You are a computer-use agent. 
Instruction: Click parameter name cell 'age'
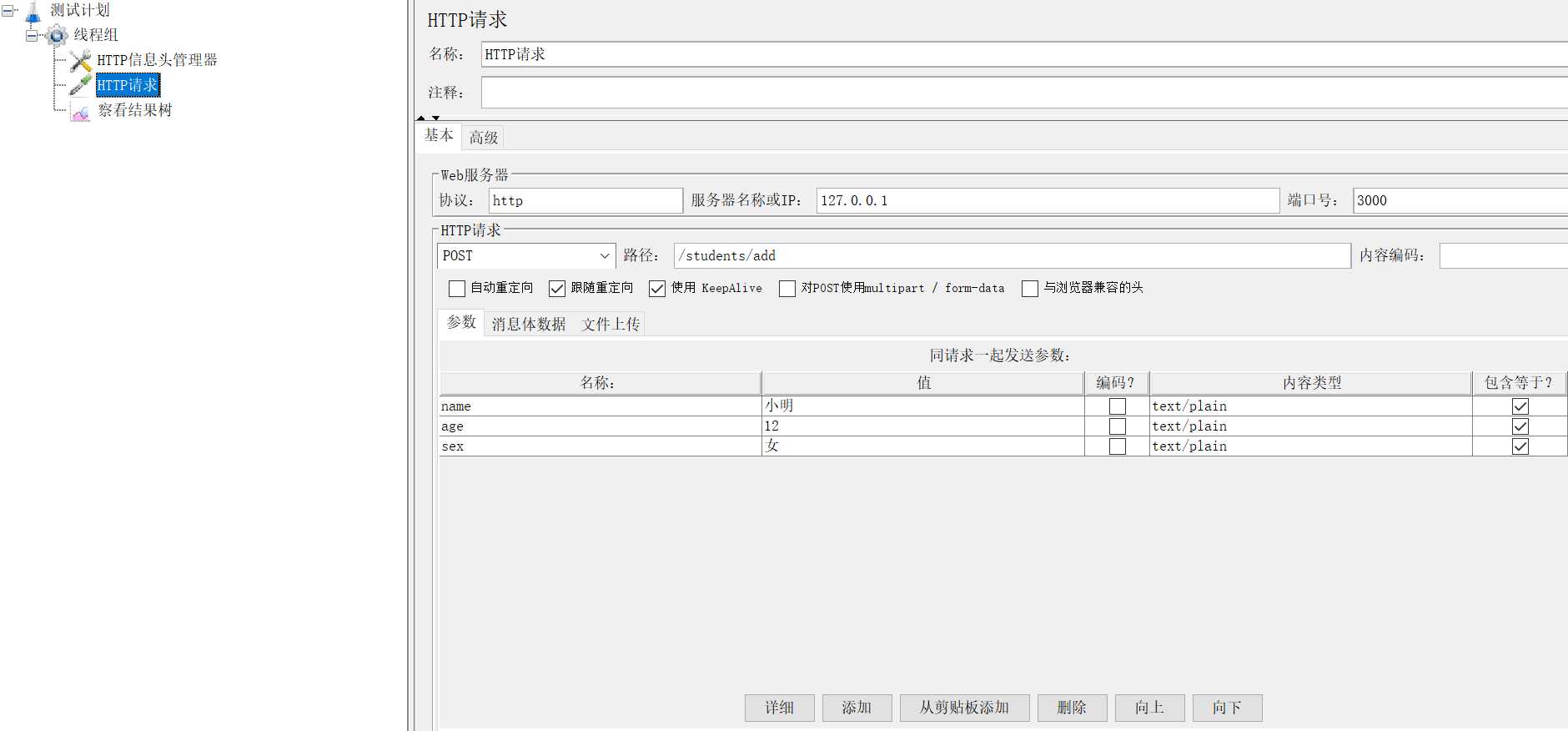(x=601, y=426)
